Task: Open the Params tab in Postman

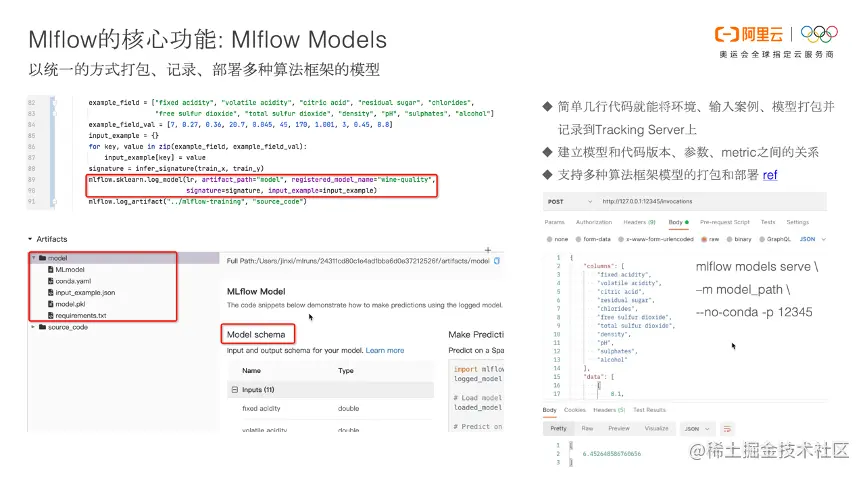Action: click(555, 222)
